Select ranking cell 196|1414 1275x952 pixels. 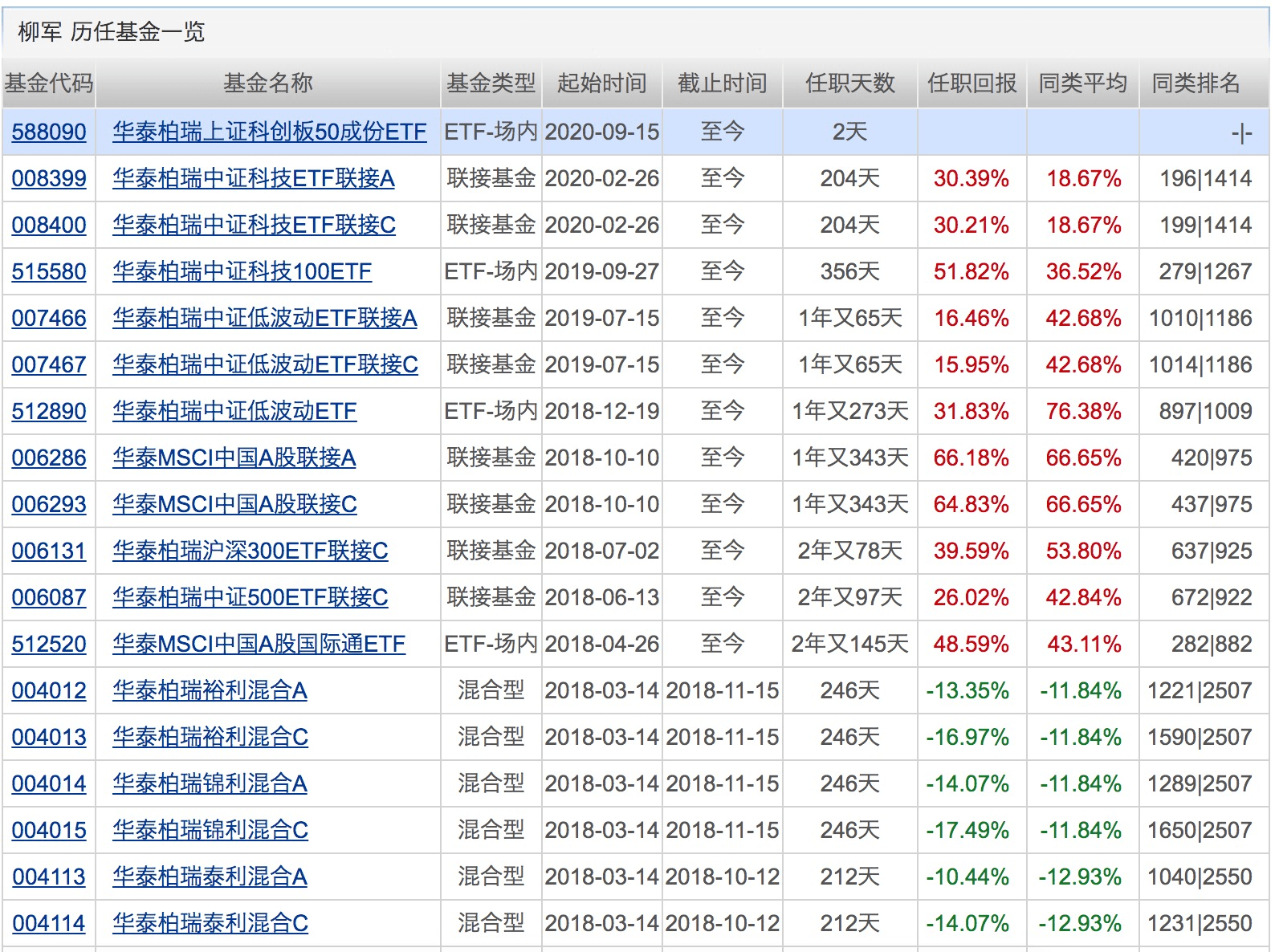tap(1206, 178)
